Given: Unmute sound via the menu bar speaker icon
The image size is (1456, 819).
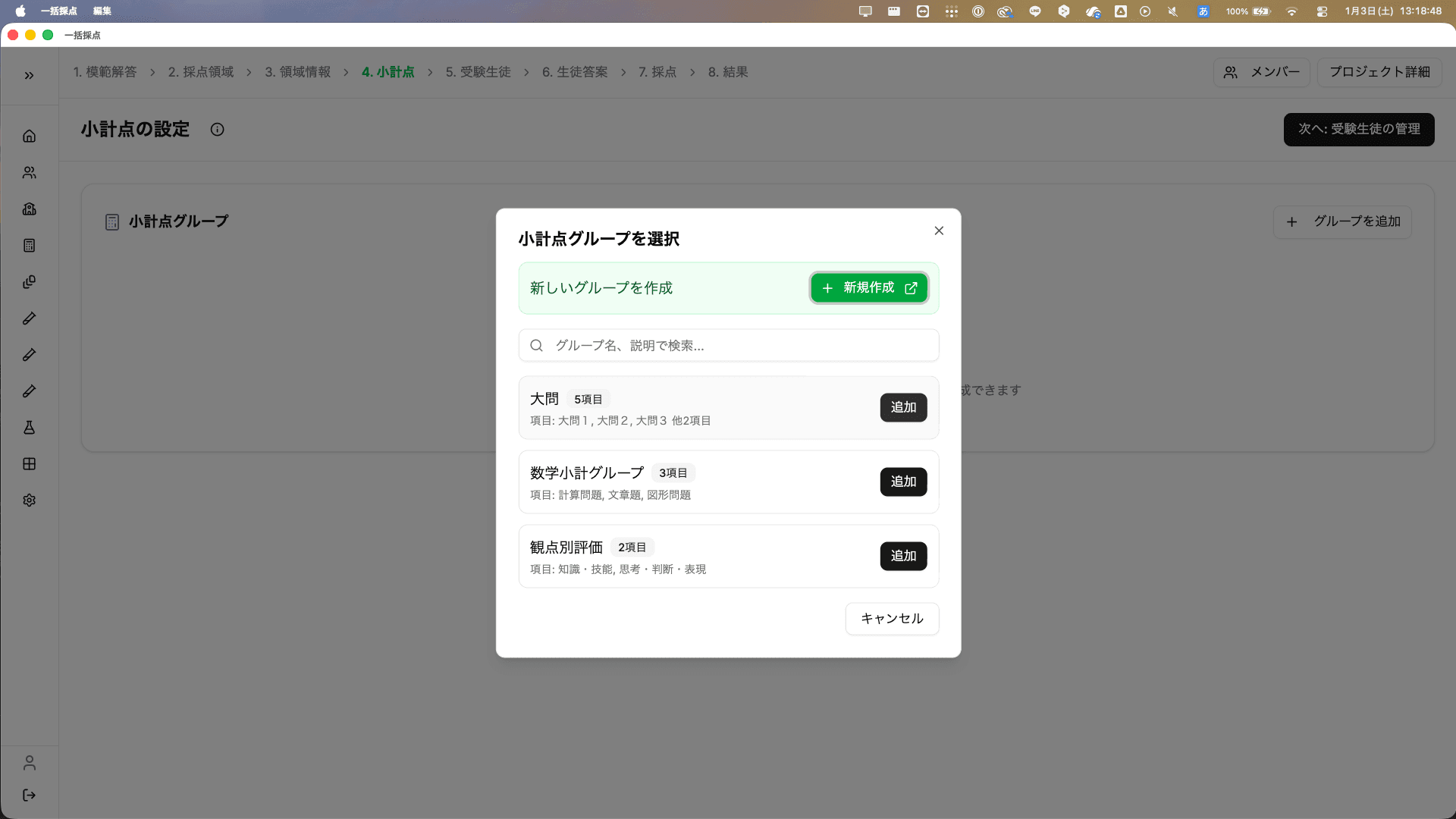Looking at the screenshot, I should click(x=1172, y=11).
